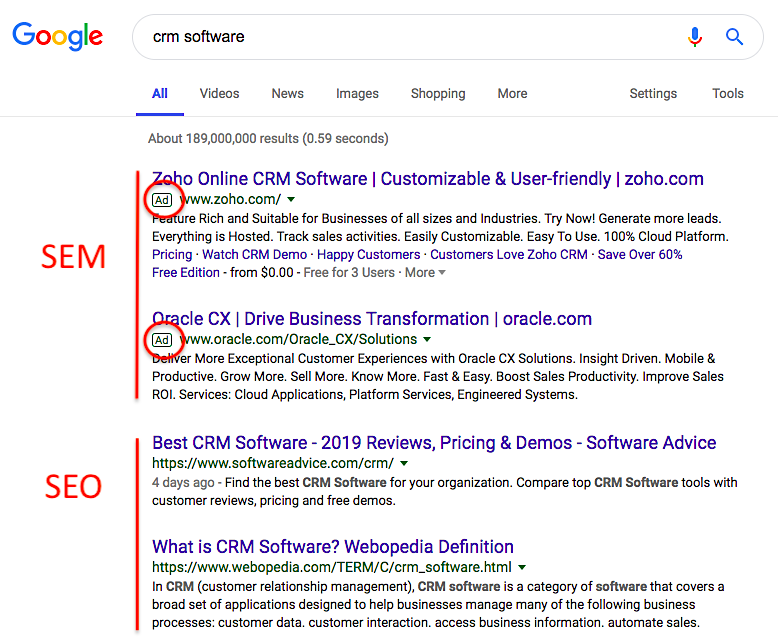Click "Free for 3 Users" text

(x=349, y=272)
